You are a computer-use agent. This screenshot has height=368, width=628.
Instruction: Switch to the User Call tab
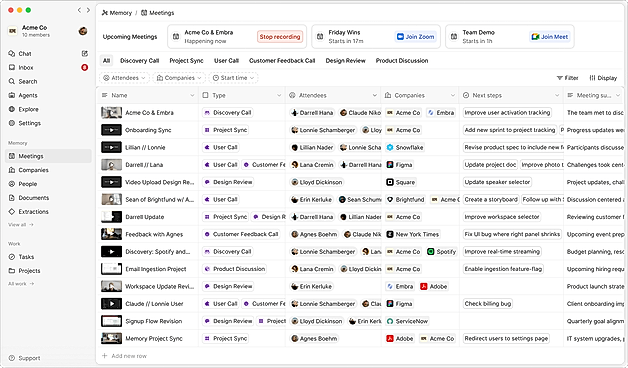click(226, 60)
